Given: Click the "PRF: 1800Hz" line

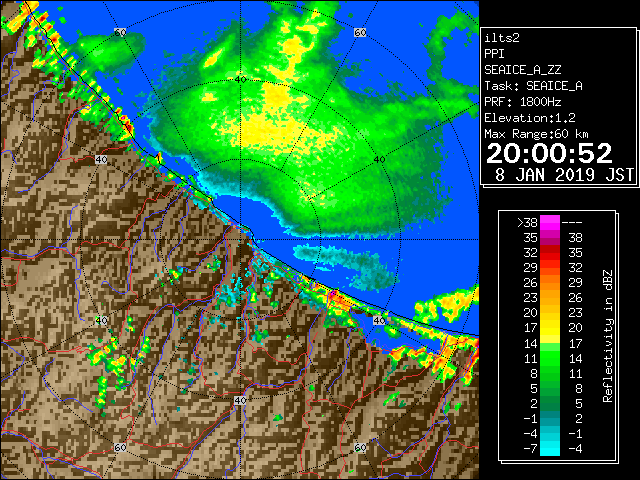Looking at the screenshot, I should point(523,102).
